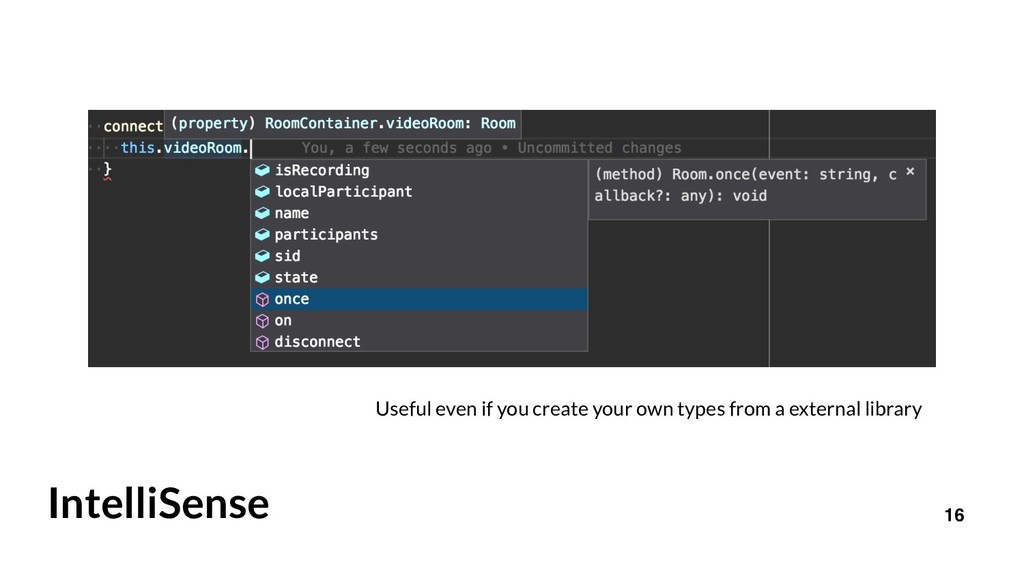Choose the state completion entry
1024x576 pixels.
pos(419,278)
